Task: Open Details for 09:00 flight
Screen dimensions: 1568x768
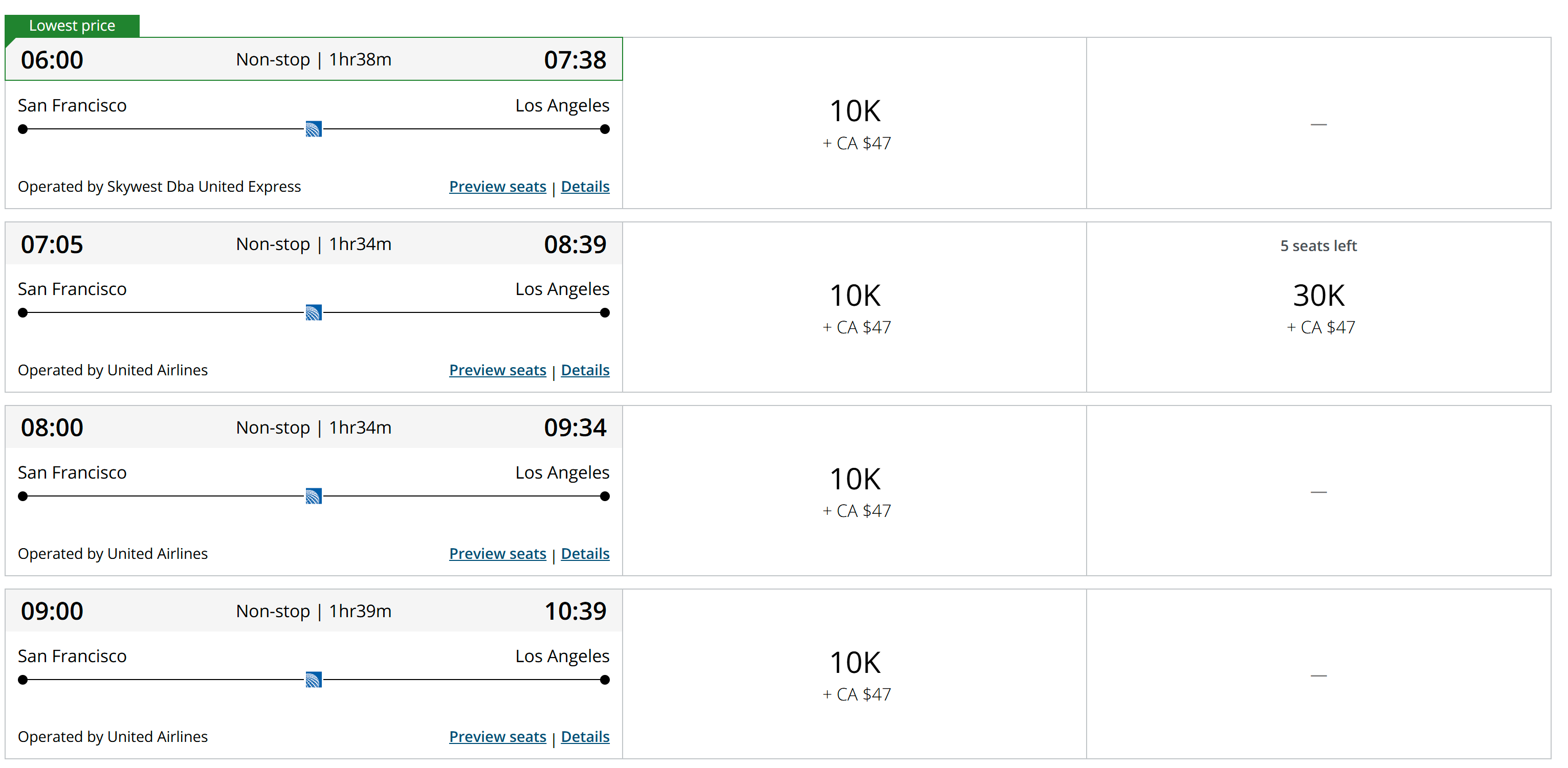Action: pos(585,737)
